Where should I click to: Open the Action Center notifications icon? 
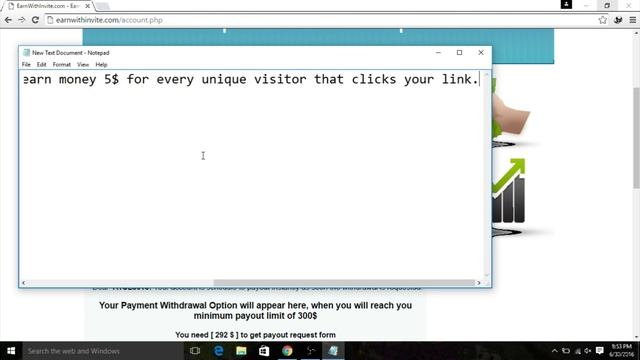(600, 351)
